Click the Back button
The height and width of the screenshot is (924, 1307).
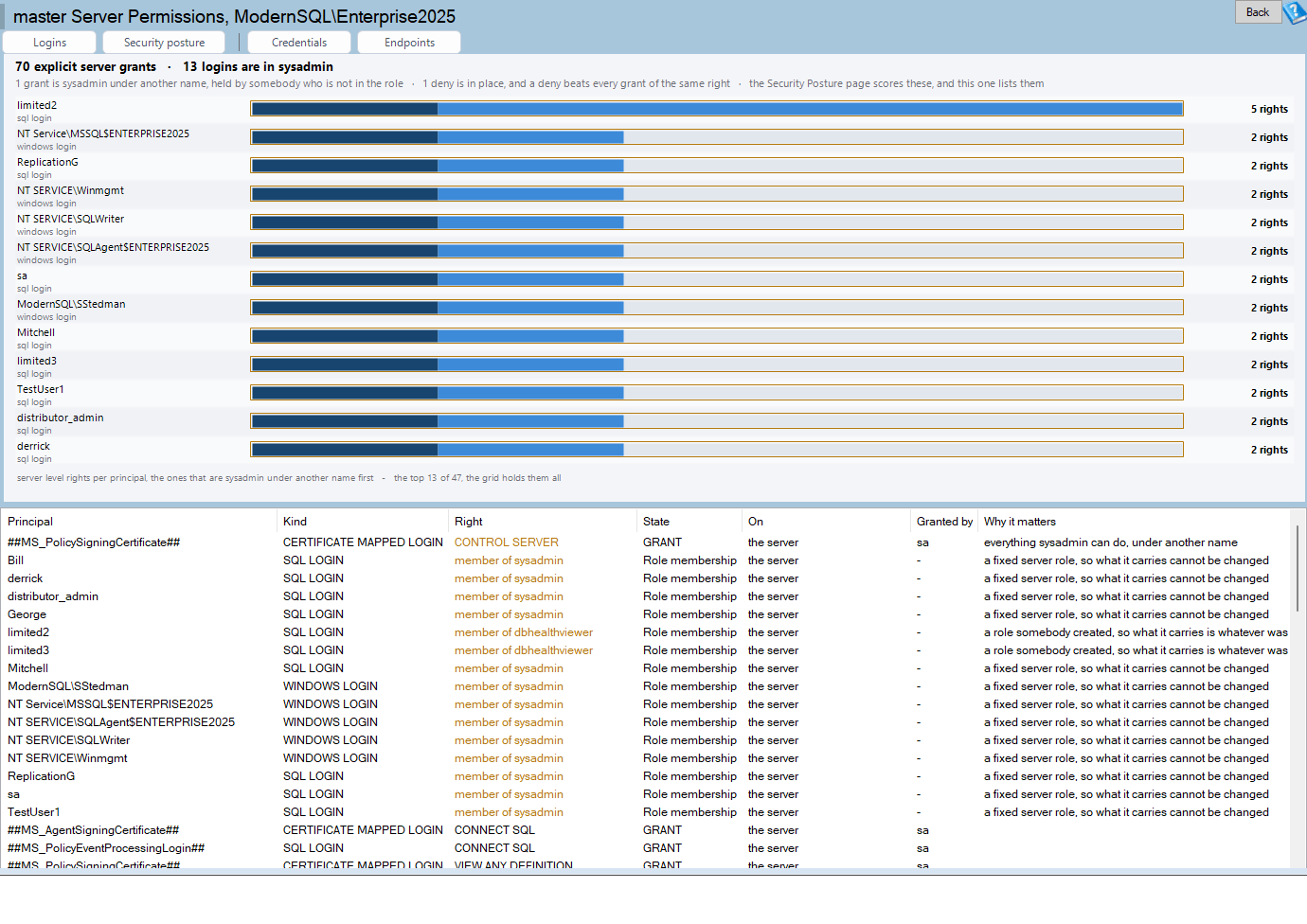pyautogui.click(x=1258, y=12)
